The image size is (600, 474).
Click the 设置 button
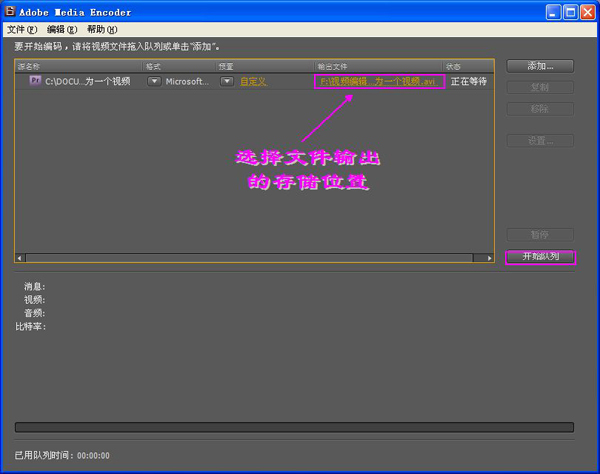(540, 141)
